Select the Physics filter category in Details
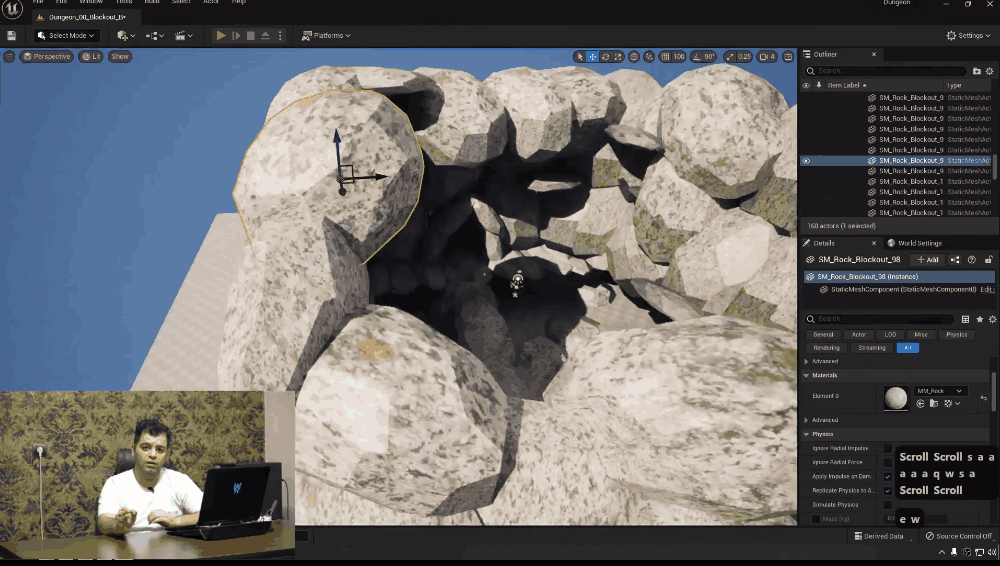The image size is (1000, 566). pos(956,334)
